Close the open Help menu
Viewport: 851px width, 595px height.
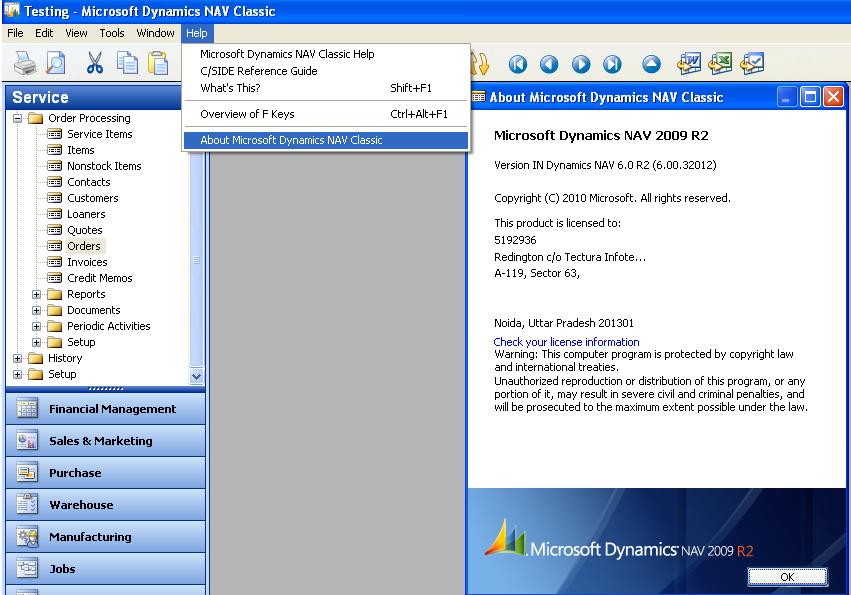click(196, 33)
